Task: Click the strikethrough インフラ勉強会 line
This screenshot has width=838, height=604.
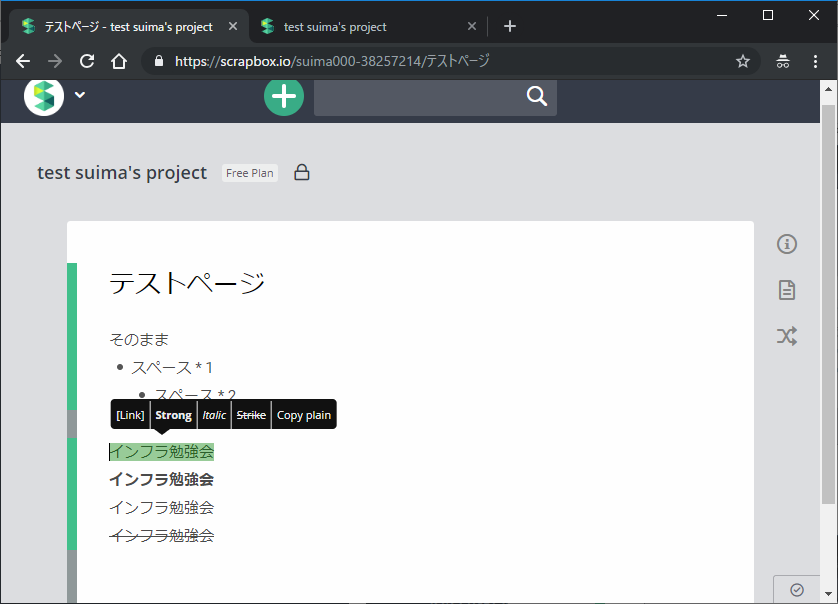Action: click(x=161, y=535)
